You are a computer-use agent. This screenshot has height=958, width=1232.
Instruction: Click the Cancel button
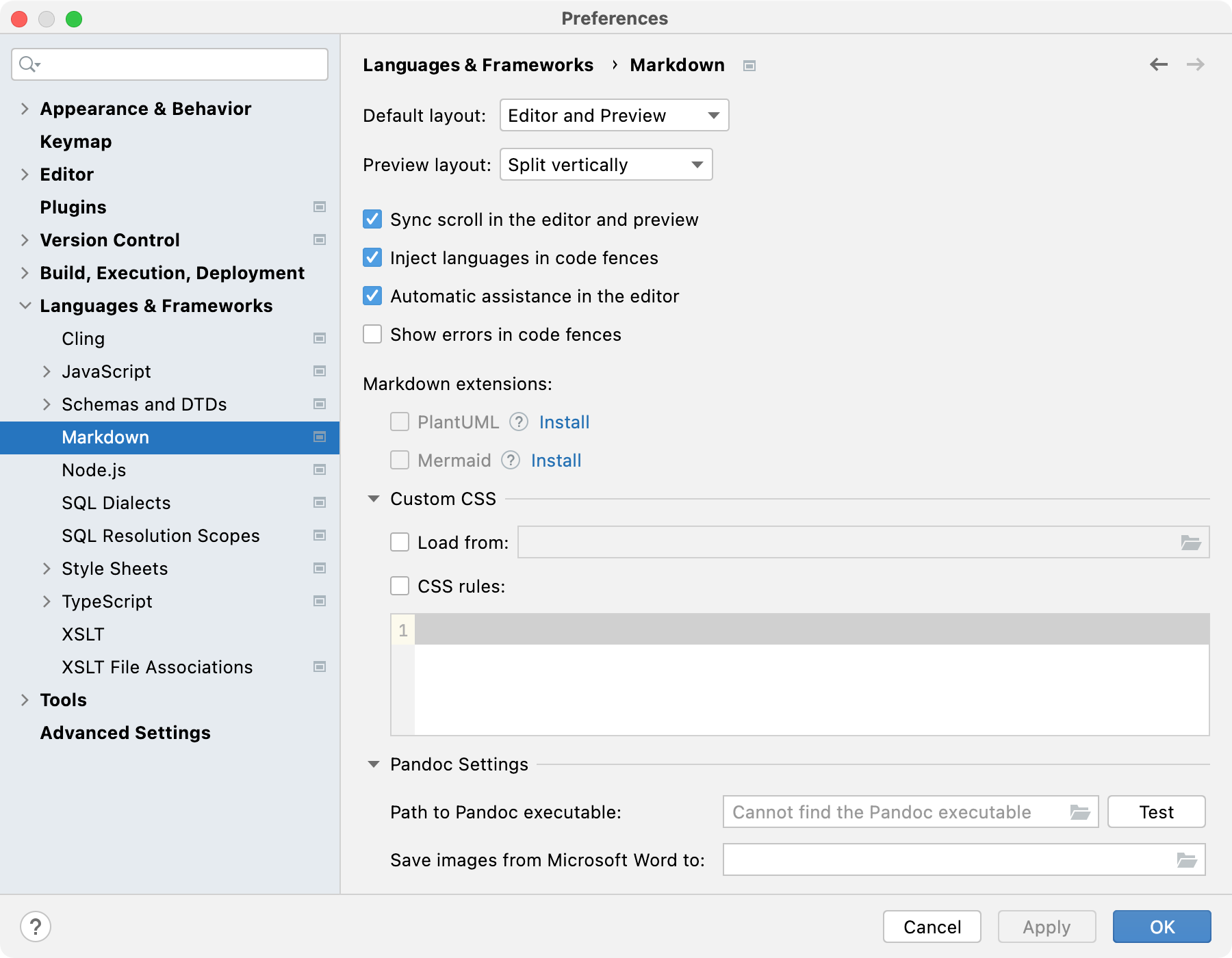tap(932, 927)
